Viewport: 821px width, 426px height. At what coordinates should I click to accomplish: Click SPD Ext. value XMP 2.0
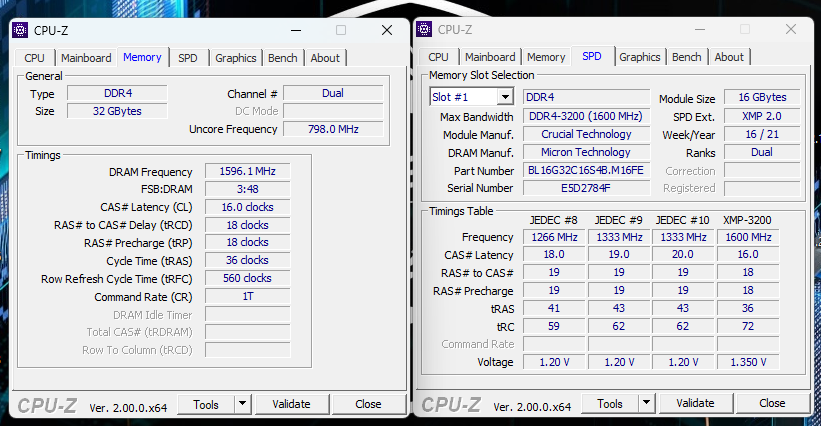(762, 116)
